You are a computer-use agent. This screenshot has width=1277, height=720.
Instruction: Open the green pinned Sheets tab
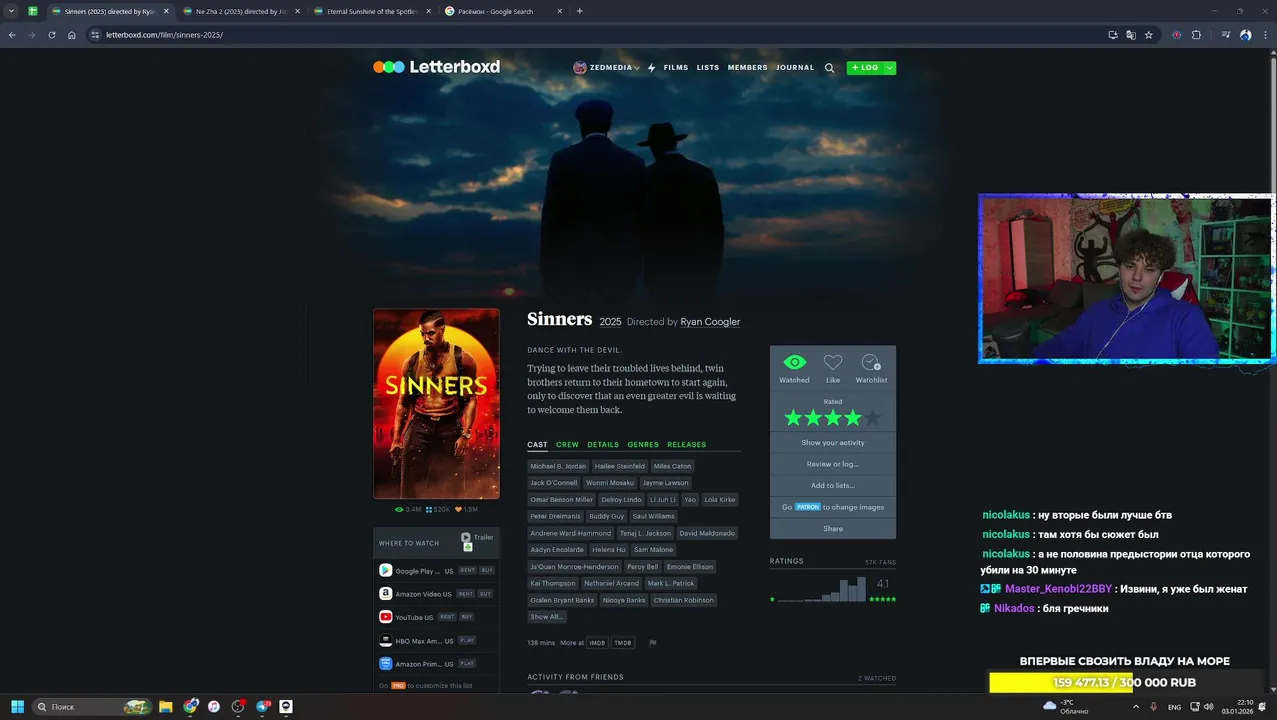(33, 11)
